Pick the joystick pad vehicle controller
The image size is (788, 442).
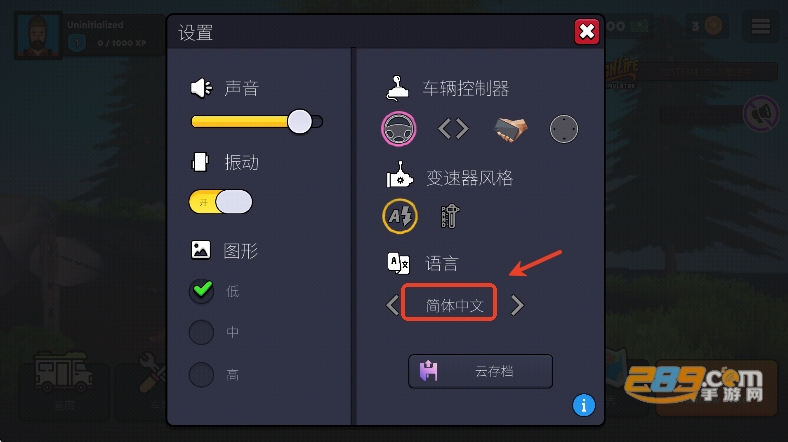564,129
